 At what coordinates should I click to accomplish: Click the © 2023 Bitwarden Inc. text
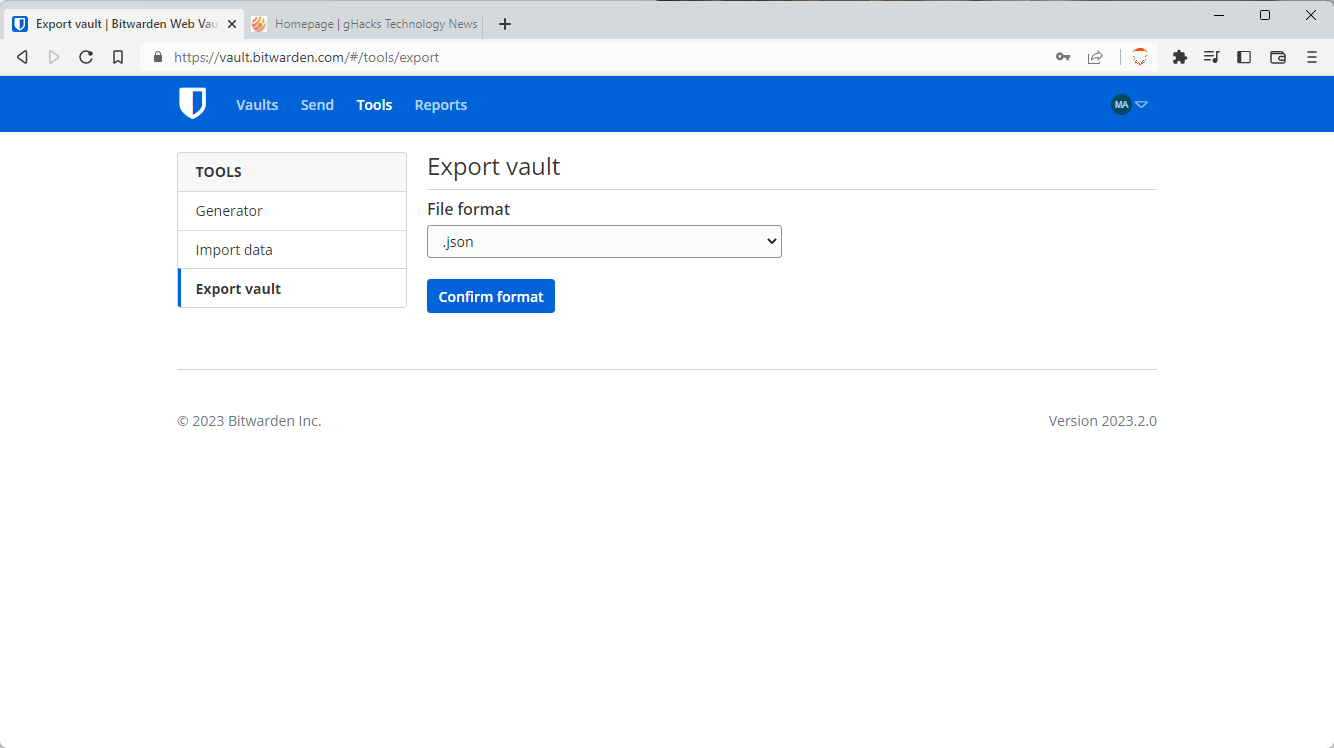coord(249,421)
